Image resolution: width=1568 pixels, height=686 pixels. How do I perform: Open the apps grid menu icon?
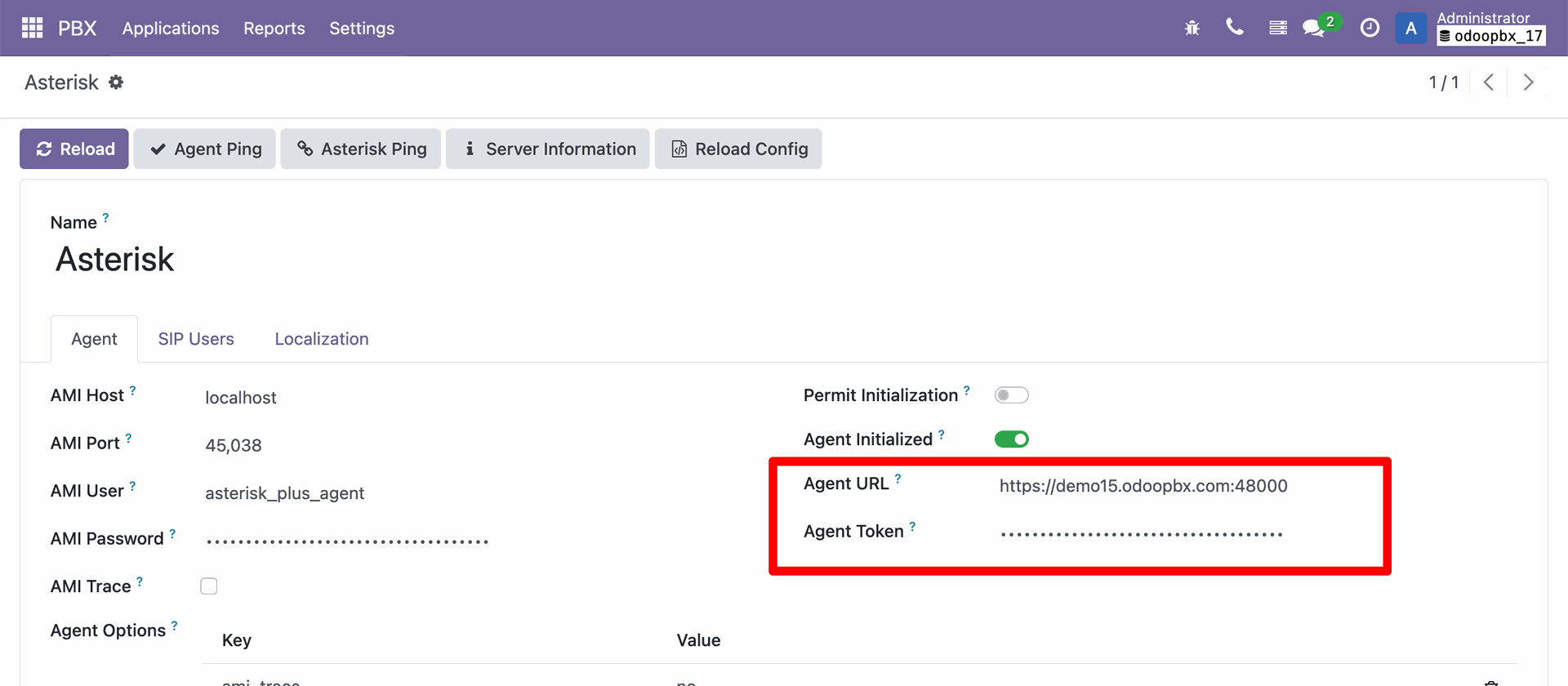click(32, 28)
